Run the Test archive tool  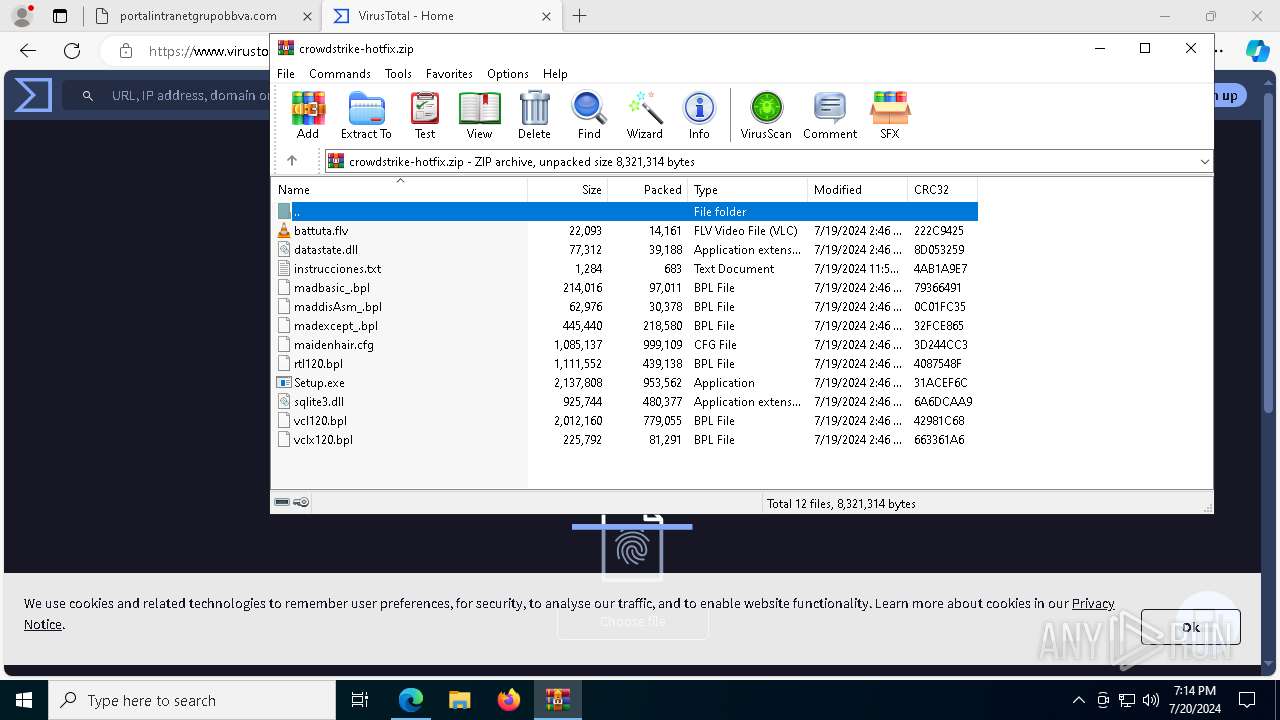(x=425, y=115)
